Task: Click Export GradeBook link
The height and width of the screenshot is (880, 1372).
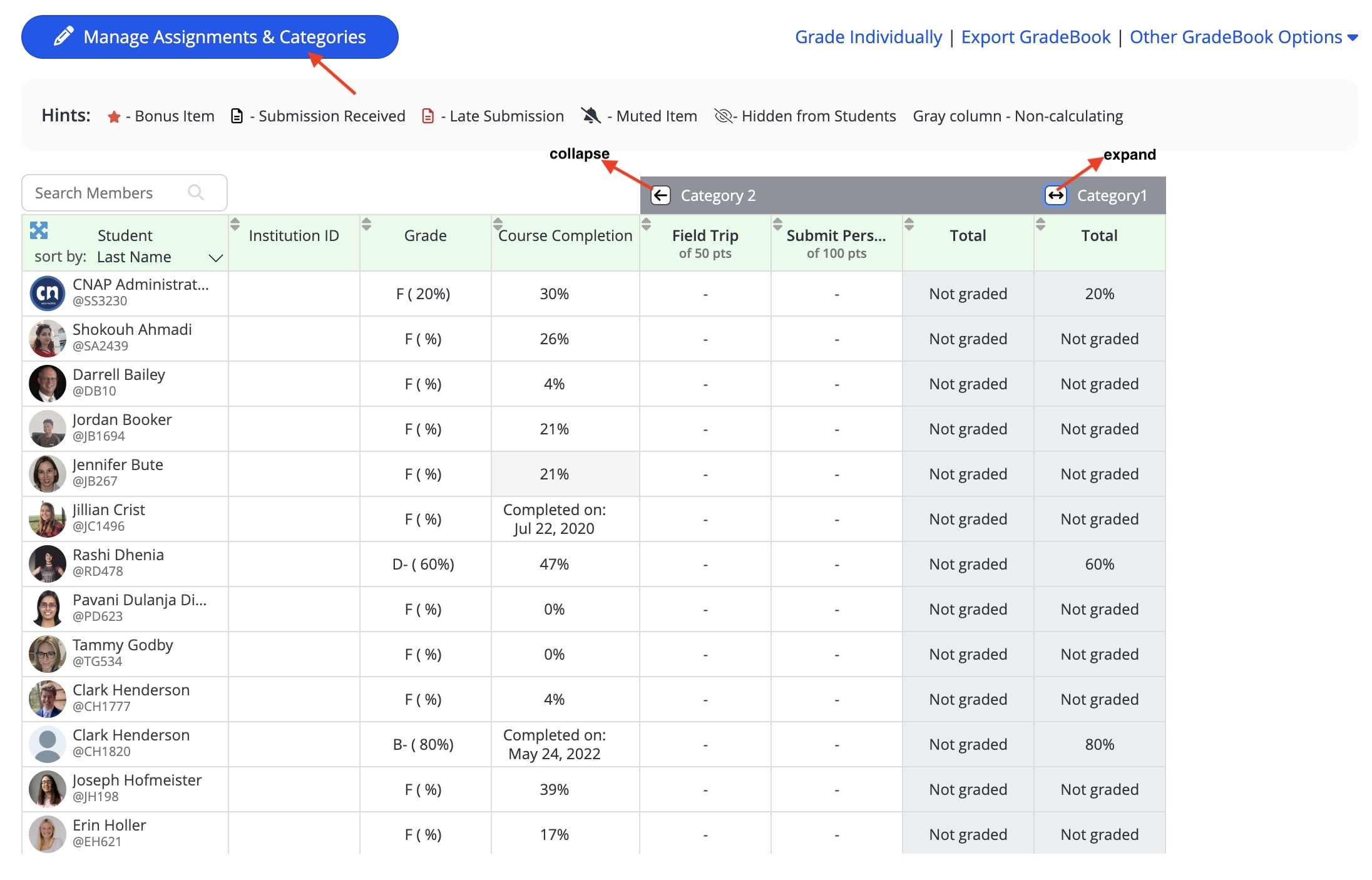Action: click(1036, 37)
